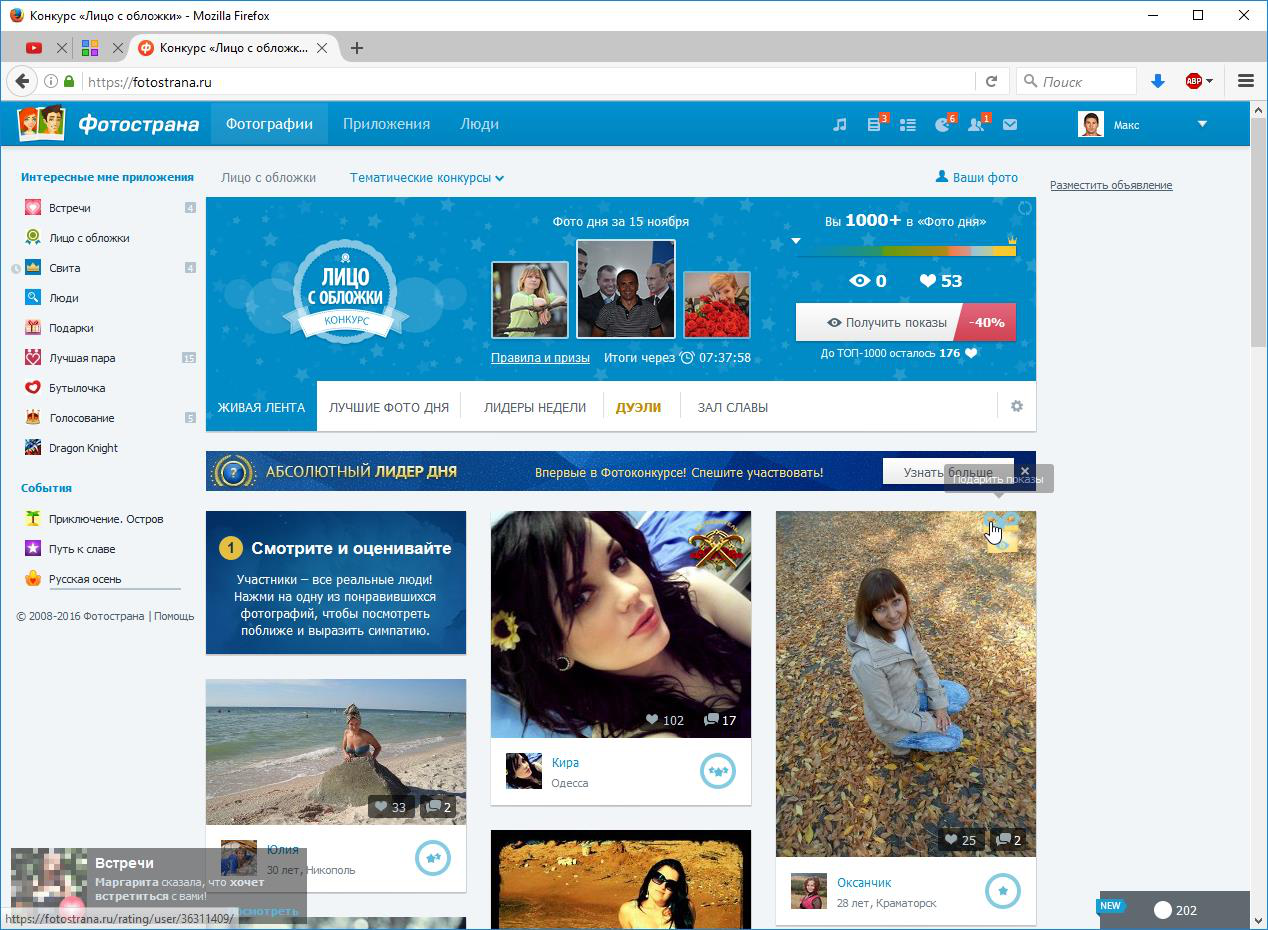Screen dimensions: 1268x930
Task: Follow the Правила и призы link
Action: (x=540, y=358)
